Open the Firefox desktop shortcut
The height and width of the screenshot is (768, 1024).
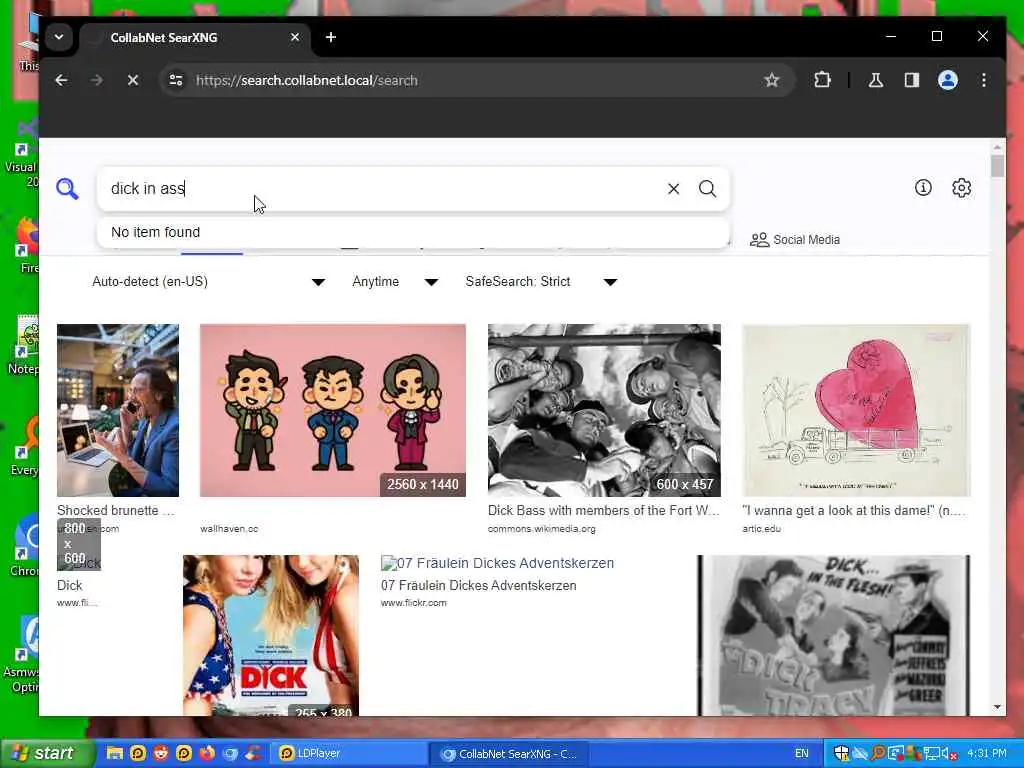(x=26, y=245)
